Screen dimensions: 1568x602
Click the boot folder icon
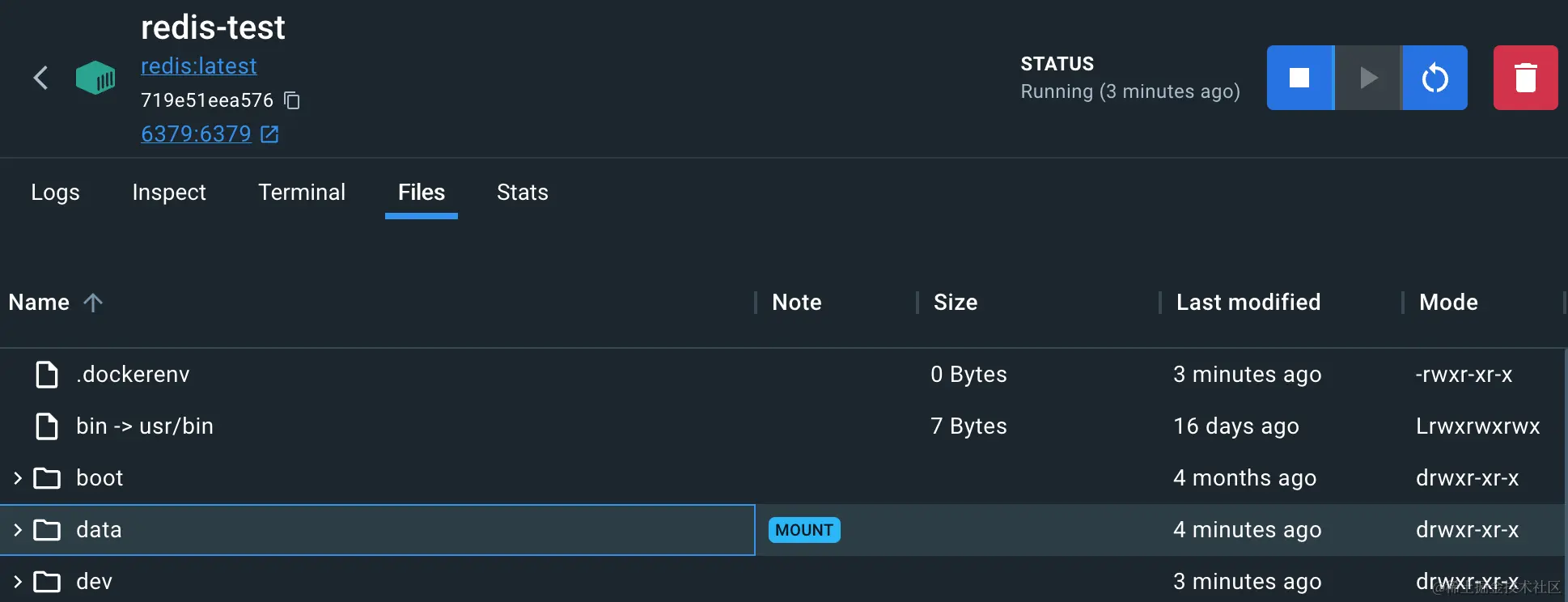pos(47,478)
